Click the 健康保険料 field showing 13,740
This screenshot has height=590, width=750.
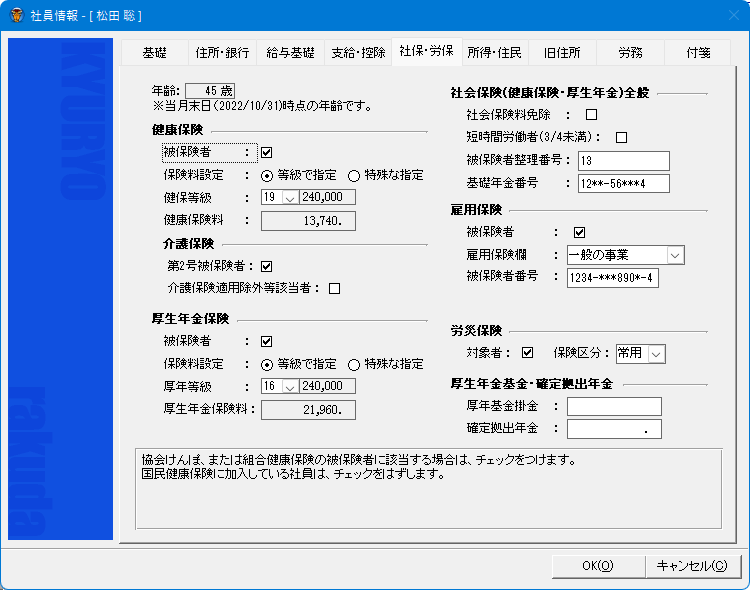(x=308, y=221)
